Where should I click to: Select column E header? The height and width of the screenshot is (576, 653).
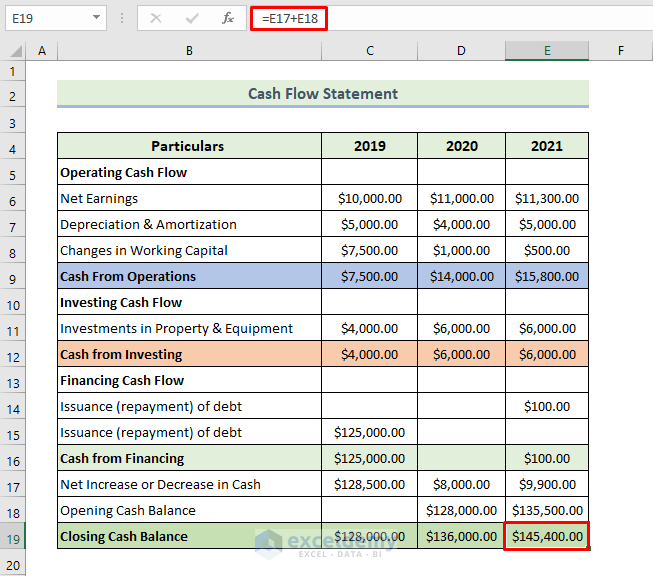547,51
